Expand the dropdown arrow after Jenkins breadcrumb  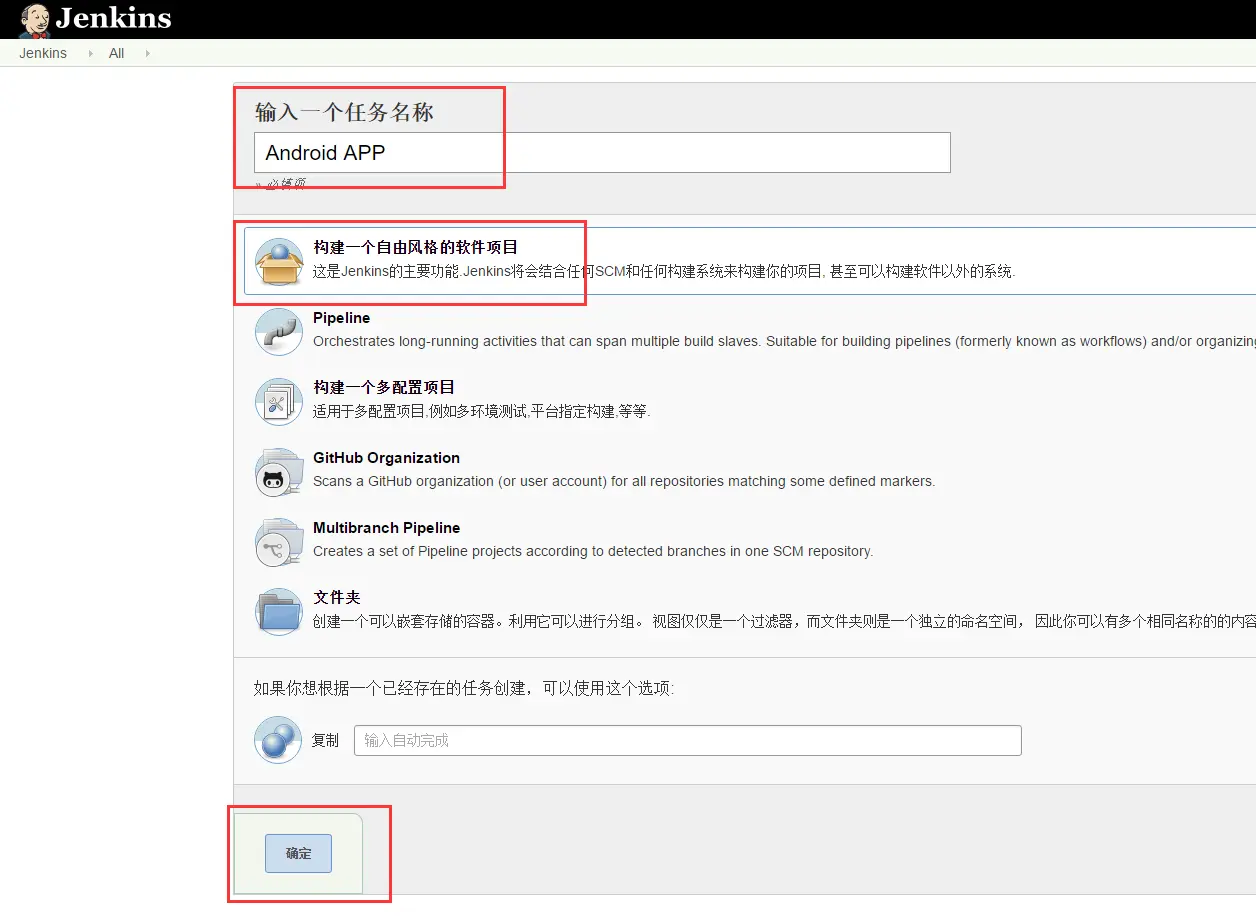89,53
